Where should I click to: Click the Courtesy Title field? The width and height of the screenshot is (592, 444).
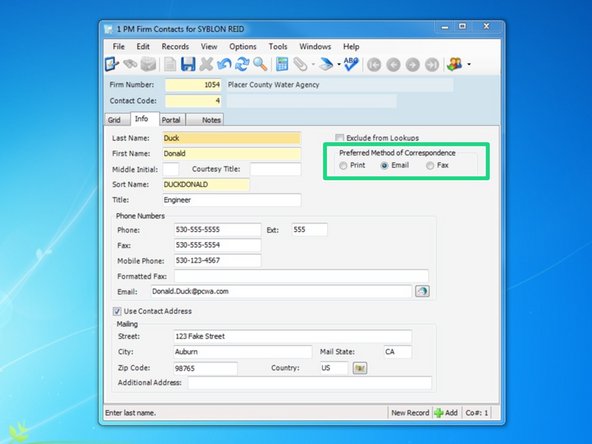pos(276,169)
